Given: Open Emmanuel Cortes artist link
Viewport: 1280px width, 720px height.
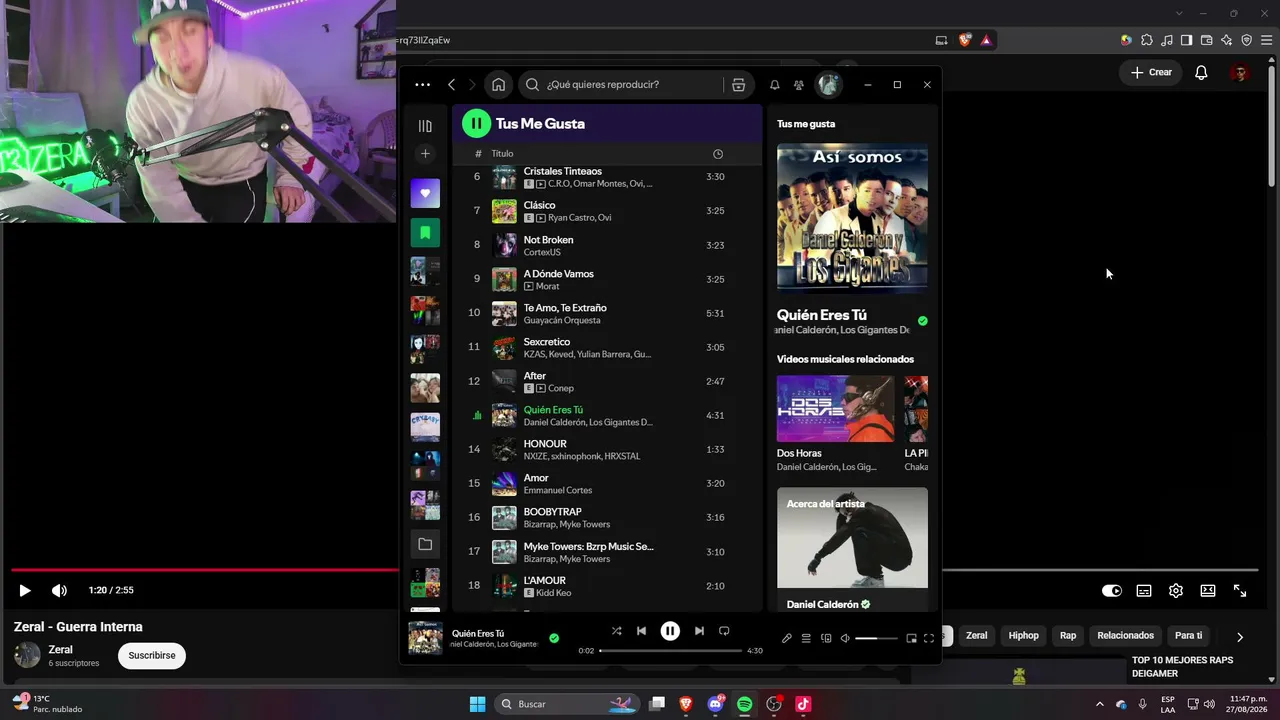Looking at the screenshot, I should pyautogui.click(x=558, y=490).
